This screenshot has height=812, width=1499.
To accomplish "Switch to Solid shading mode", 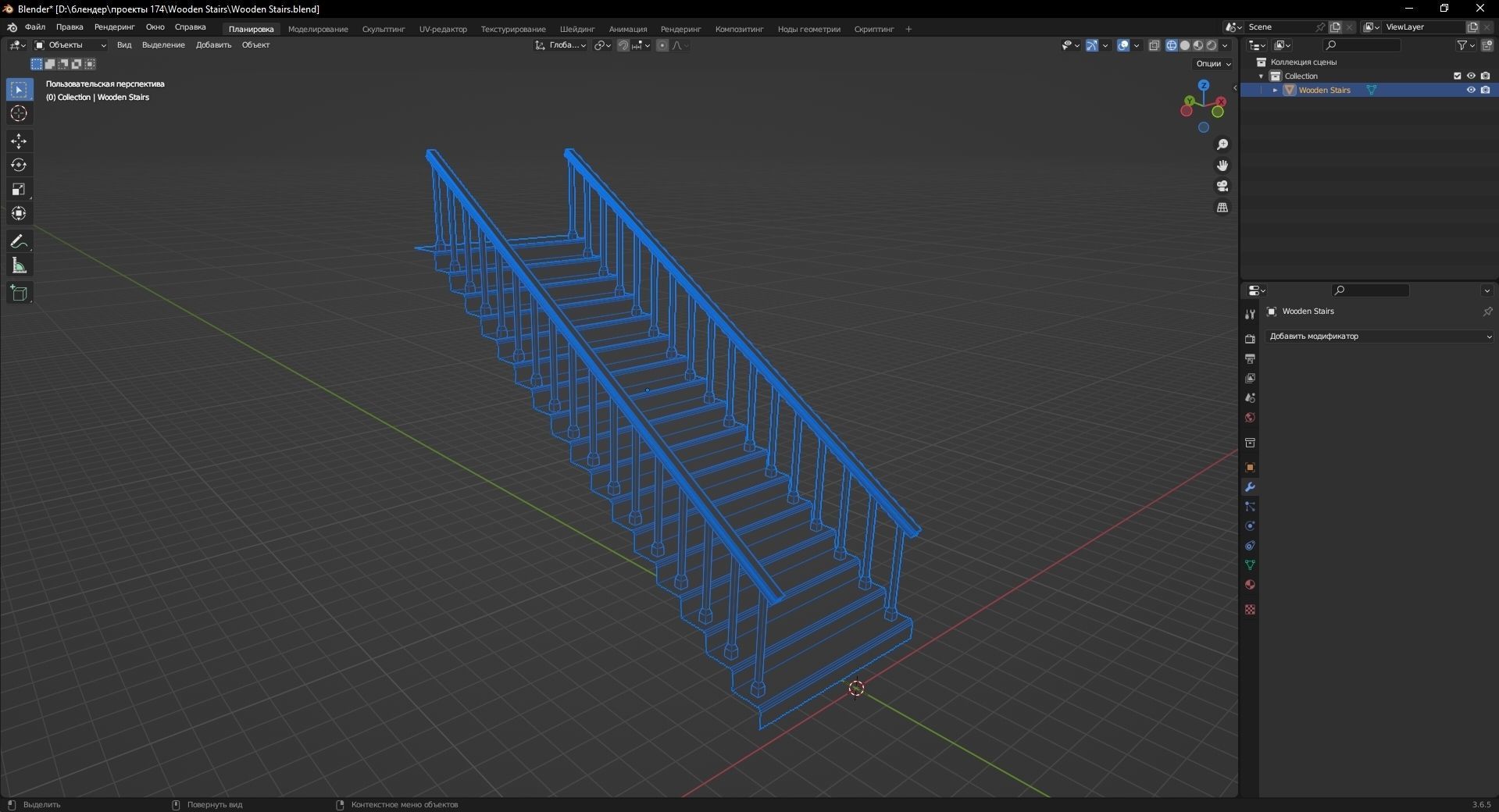I will tap(1185, 45).
